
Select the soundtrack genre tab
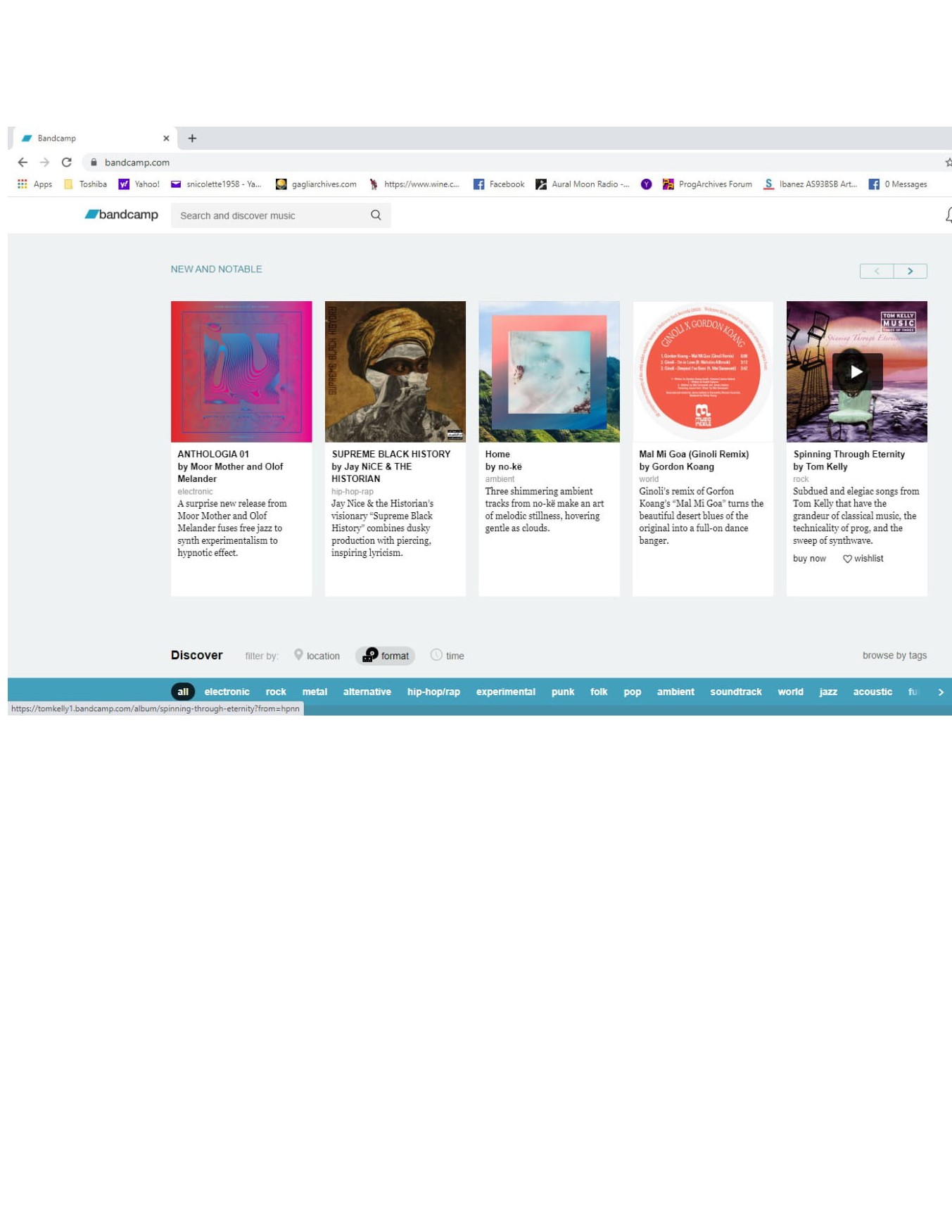pos(736,692)
